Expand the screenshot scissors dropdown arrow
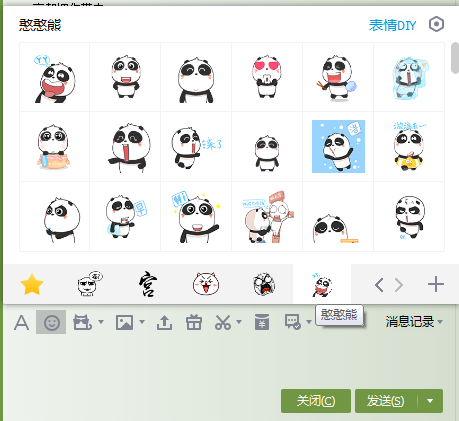The image size is (459, 421). 239,322
